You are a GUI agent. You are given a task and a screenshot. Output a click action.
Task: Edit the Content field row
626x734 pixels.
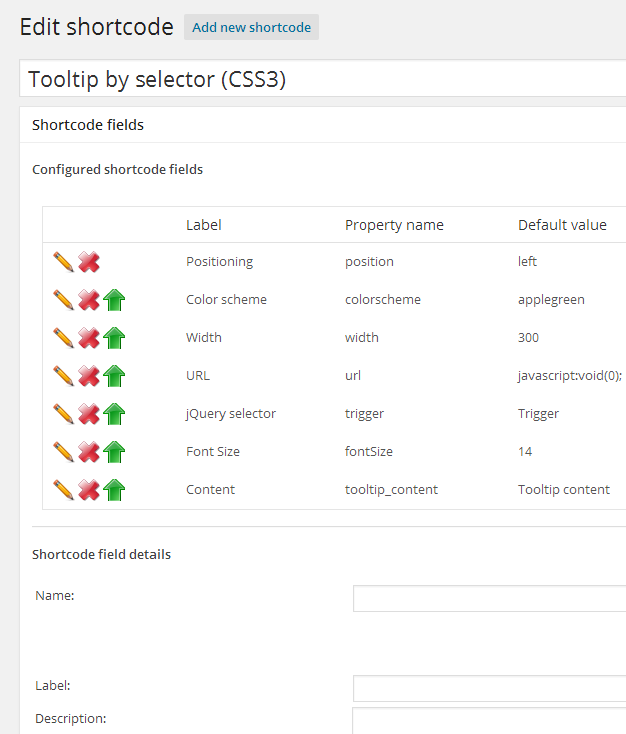[x=64, y=490]
